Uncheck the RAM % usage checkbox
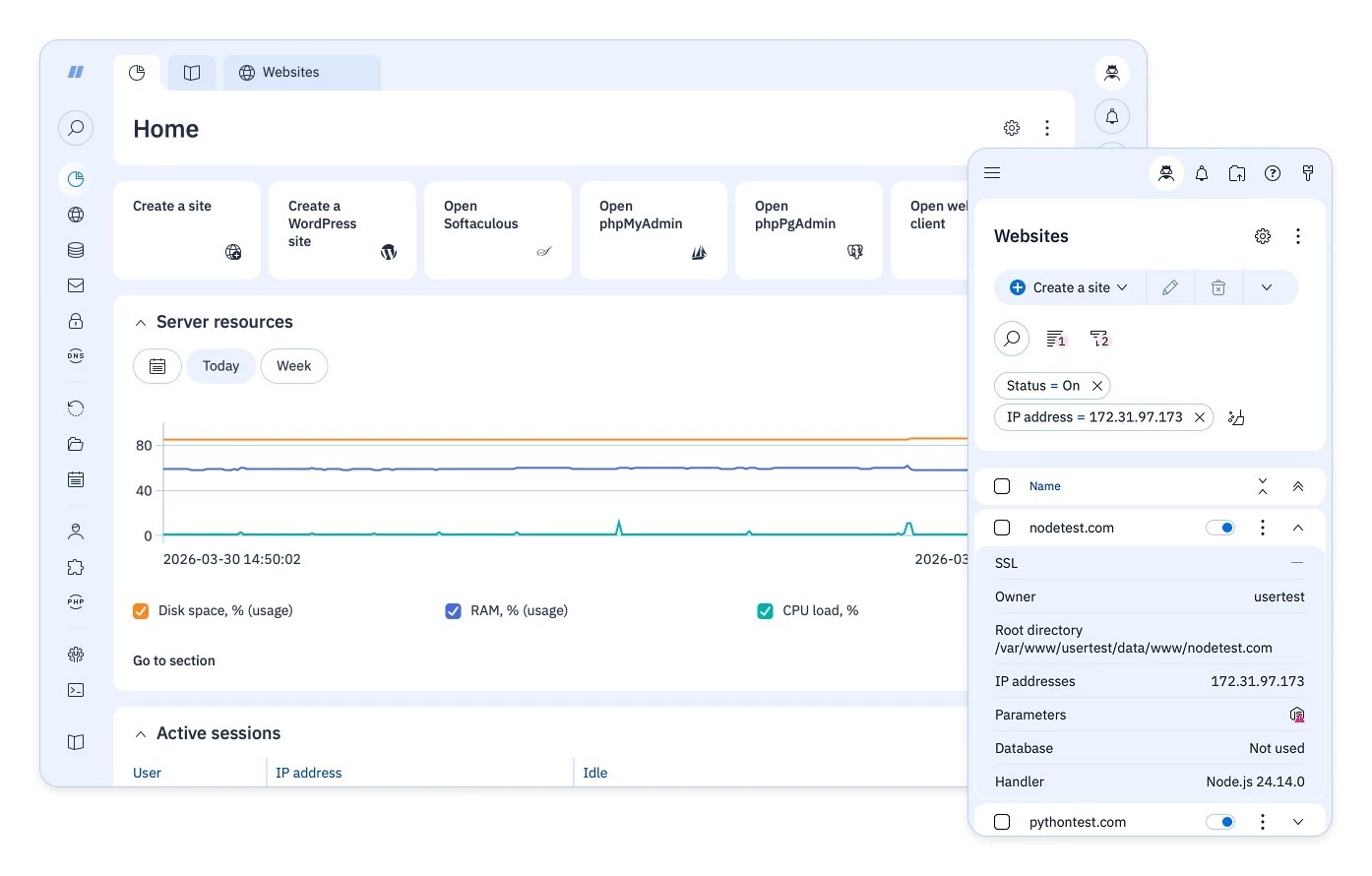Viewport: 1372px width, 876px height. coord(453,611)
